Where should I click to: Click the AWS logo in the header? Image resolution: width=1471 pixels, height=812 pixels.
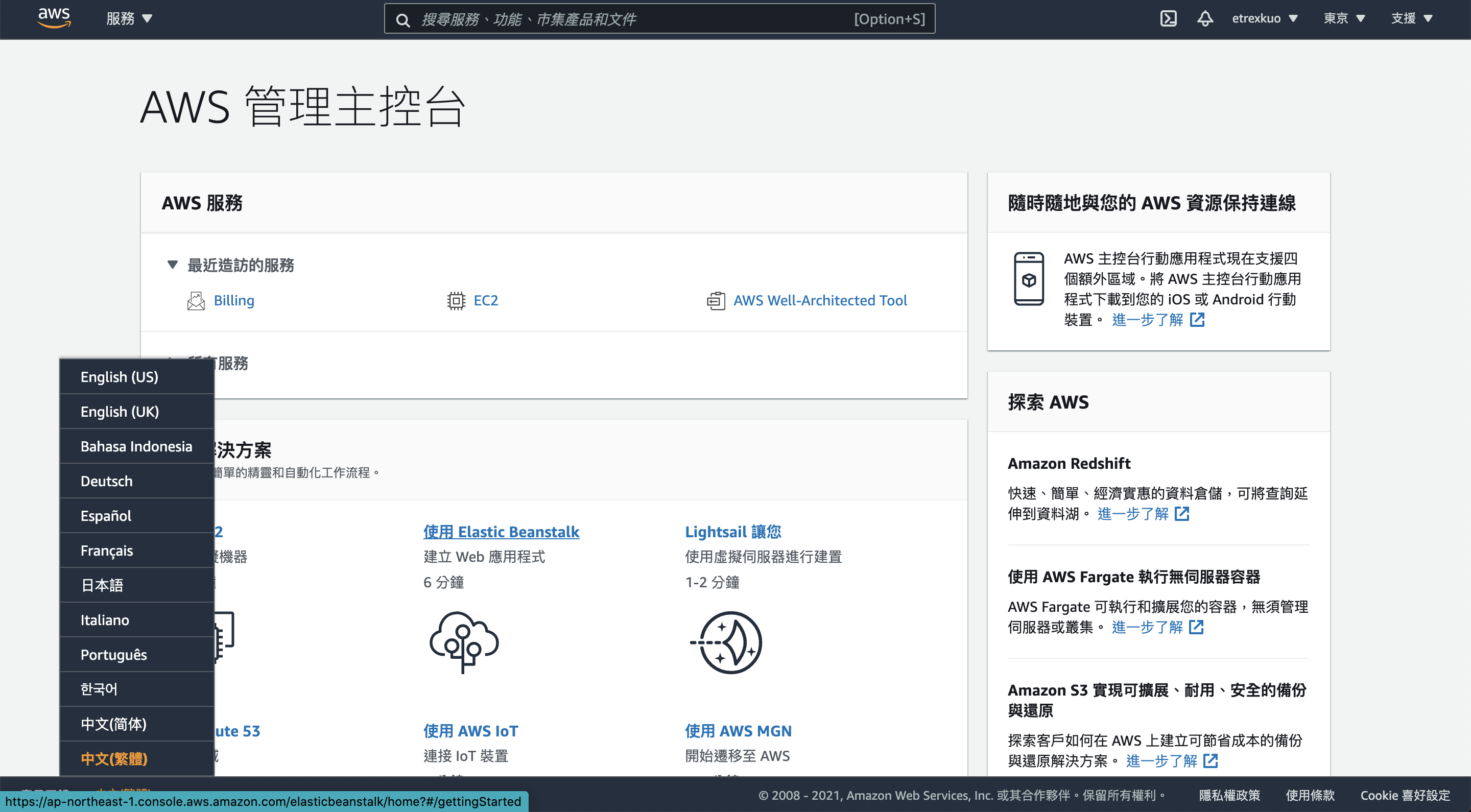(54, 18)
